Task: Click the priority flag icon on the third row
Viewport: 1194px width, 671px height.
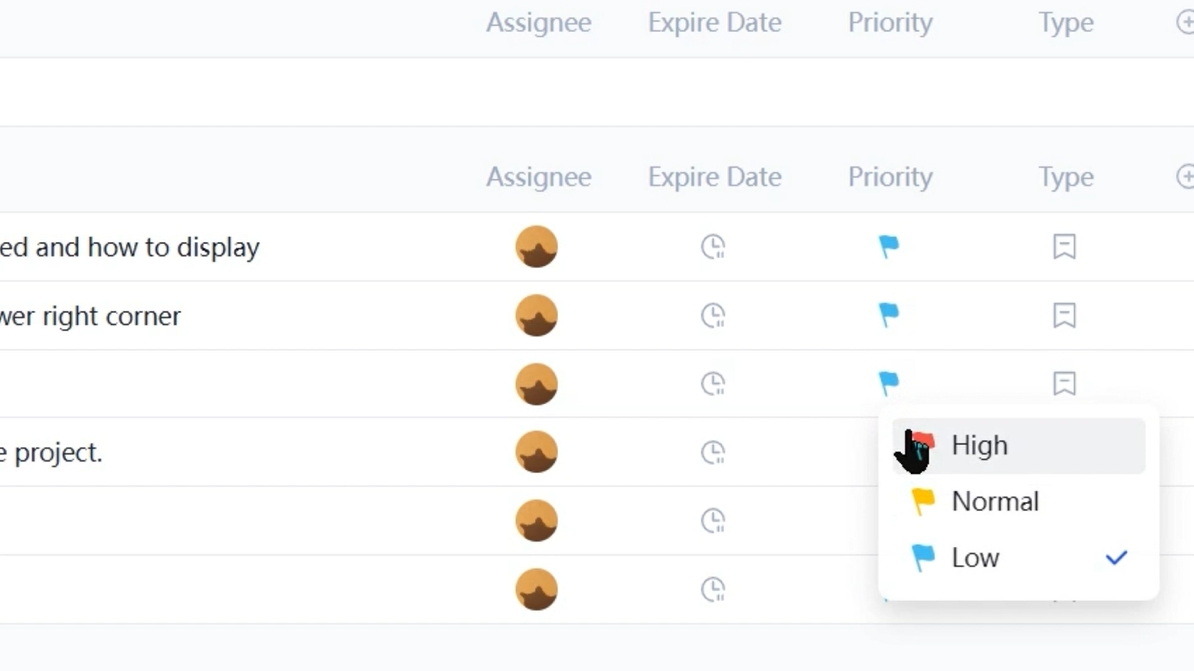Action: point(889,383)
